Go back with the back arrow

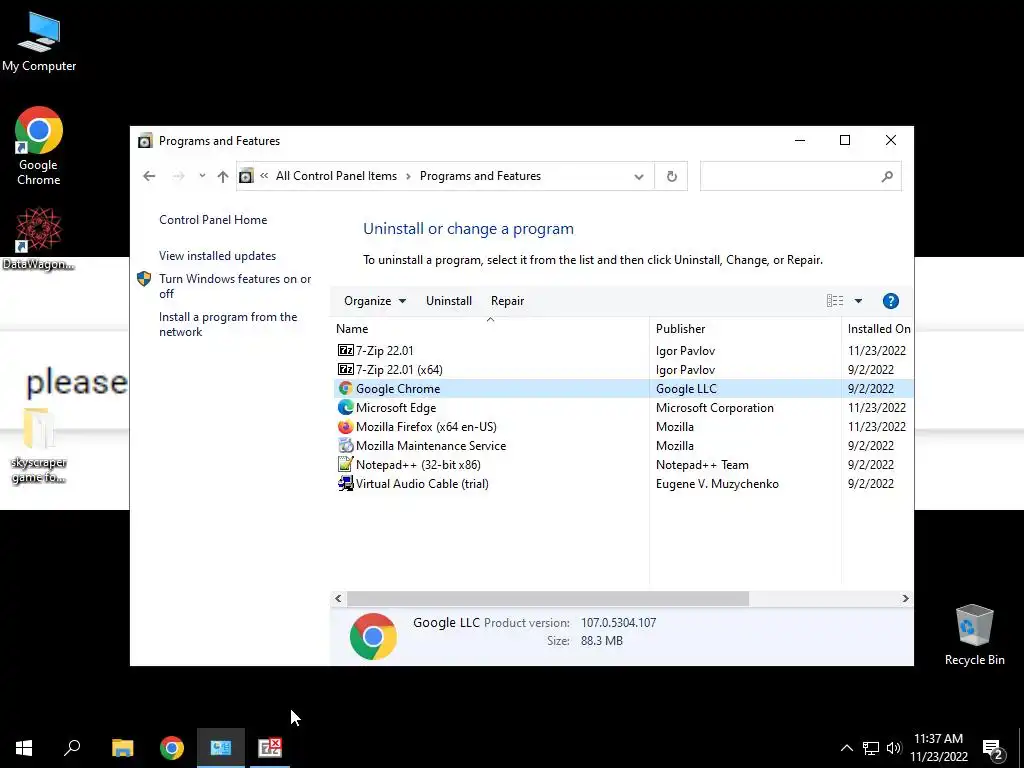click(149, 176)
